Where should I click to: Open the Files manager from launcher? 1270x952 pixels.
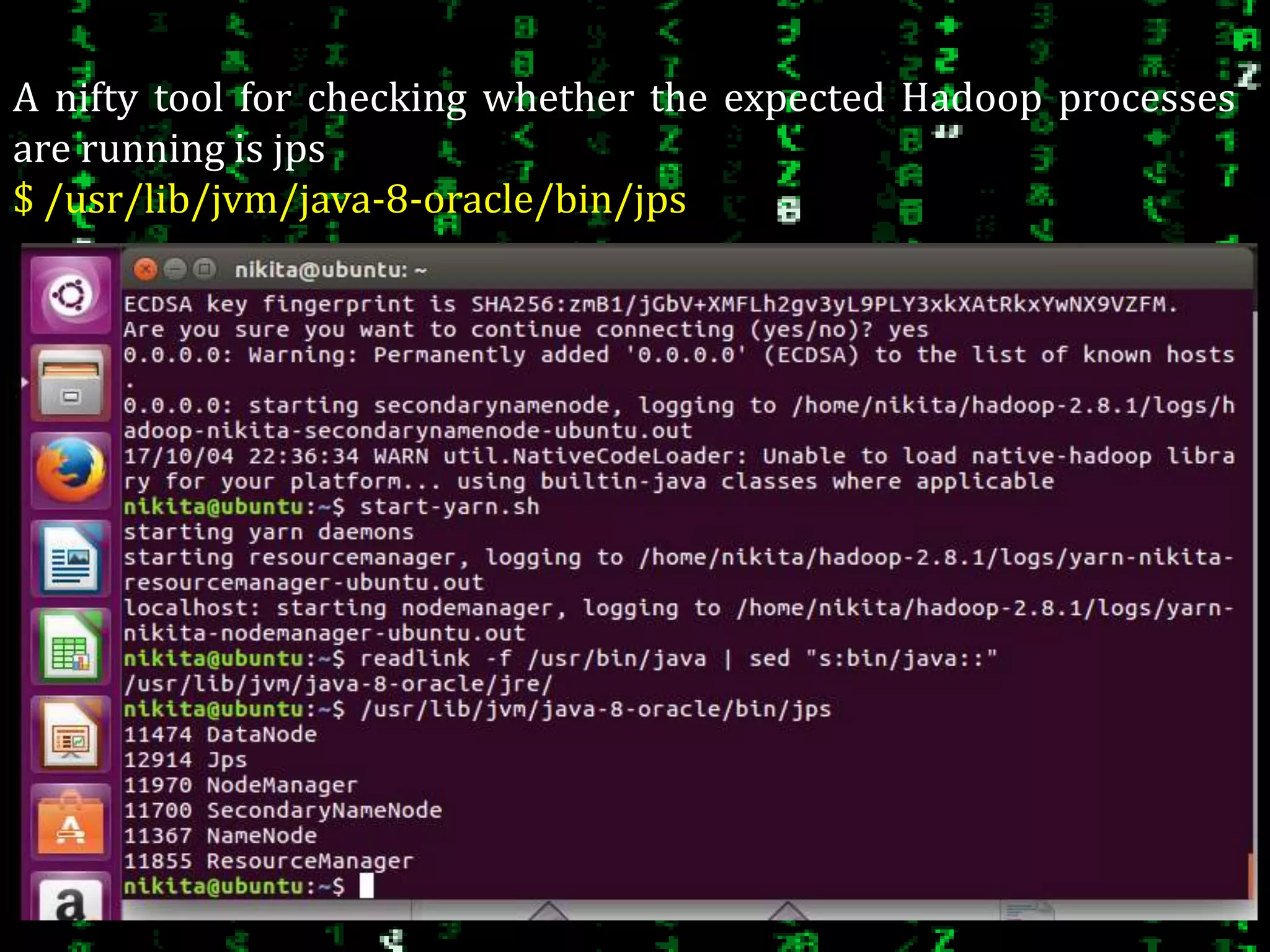click(70, 382)
